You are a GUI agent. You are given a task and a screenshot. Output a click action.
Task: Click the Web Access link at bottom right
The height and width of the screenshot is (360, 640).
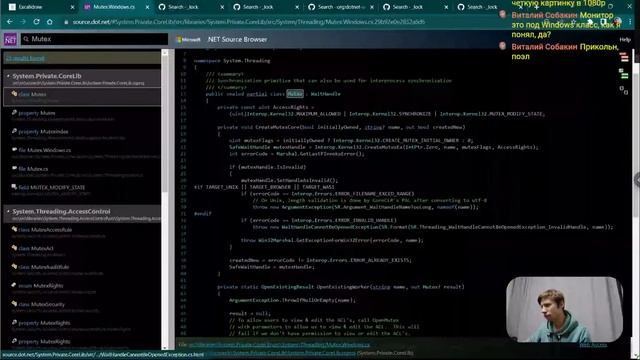pyautogui.click(x=593, y=345)
